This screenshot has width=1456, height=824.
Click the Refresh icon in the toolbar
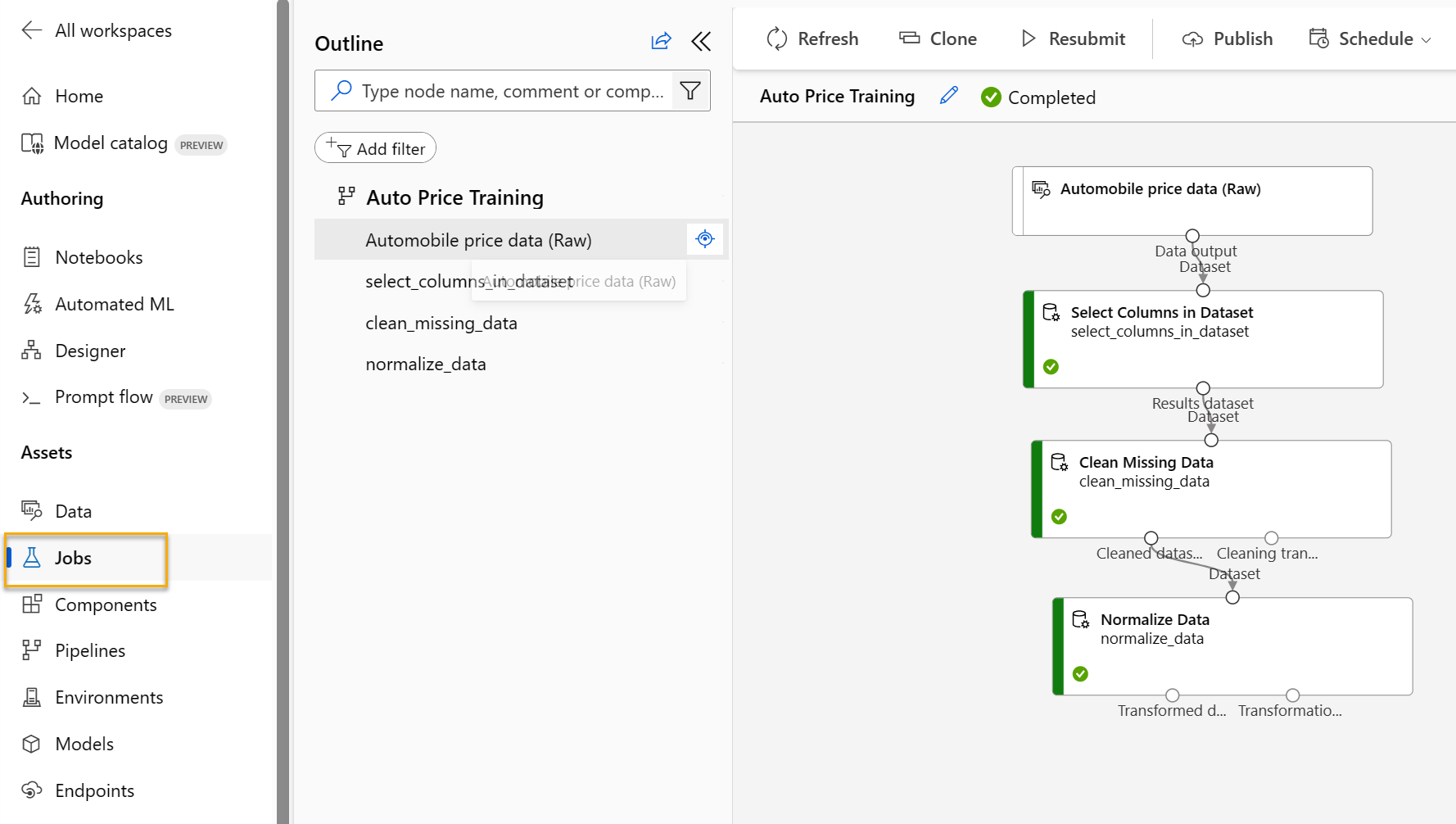click(776, 38)
